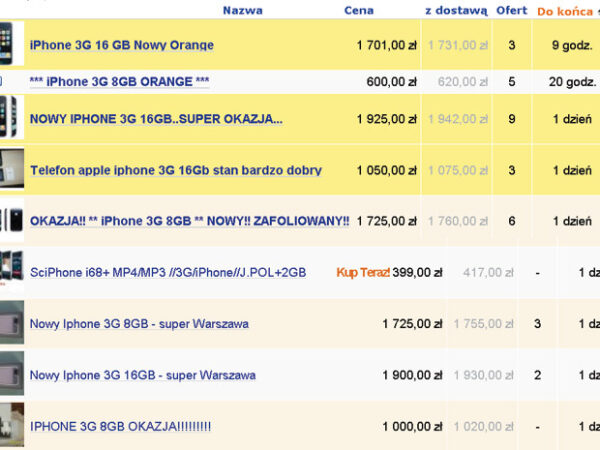600x450 pixels.
Task: Sort listings by Nazwa column
Action: pyautogui.click(x=243, y=11)
